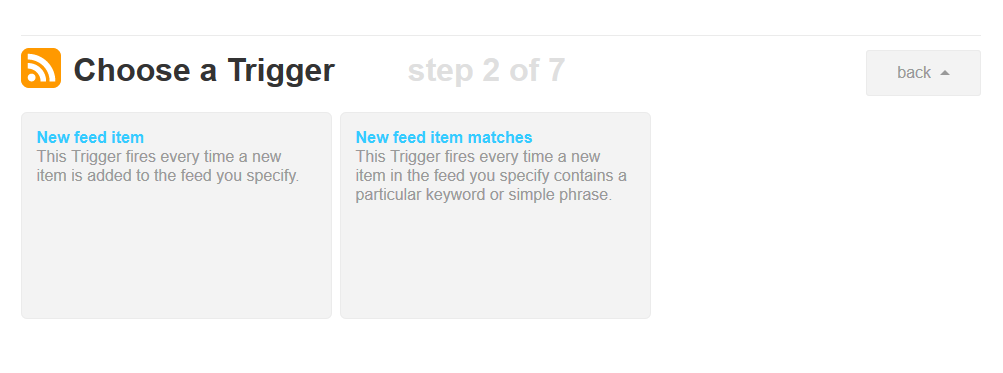The image size is (1003, 373).
Task: Click the word "Trigger" in the heading
Action: 281,70
